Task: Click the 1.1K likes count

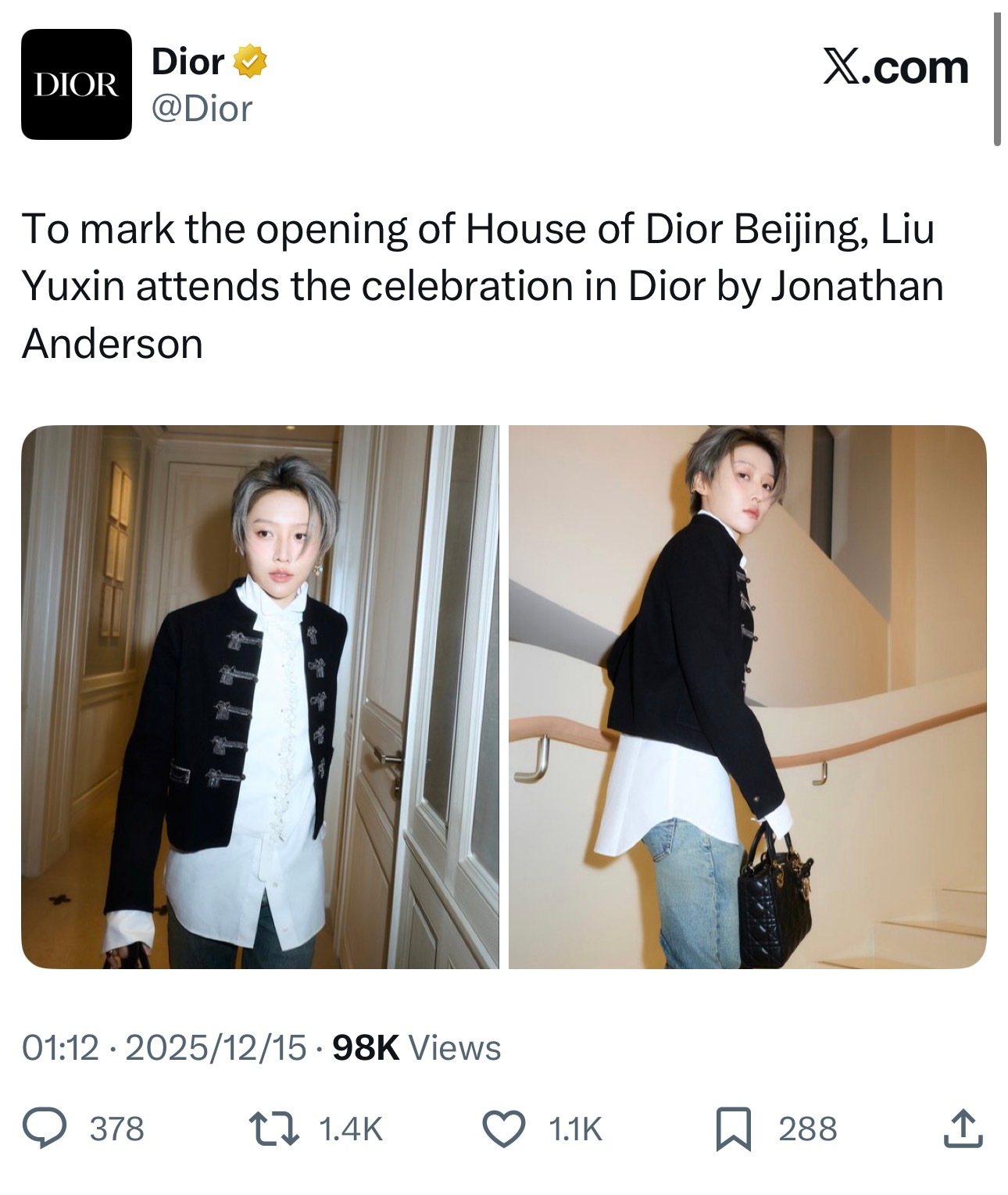Action: pos(576,1129)
